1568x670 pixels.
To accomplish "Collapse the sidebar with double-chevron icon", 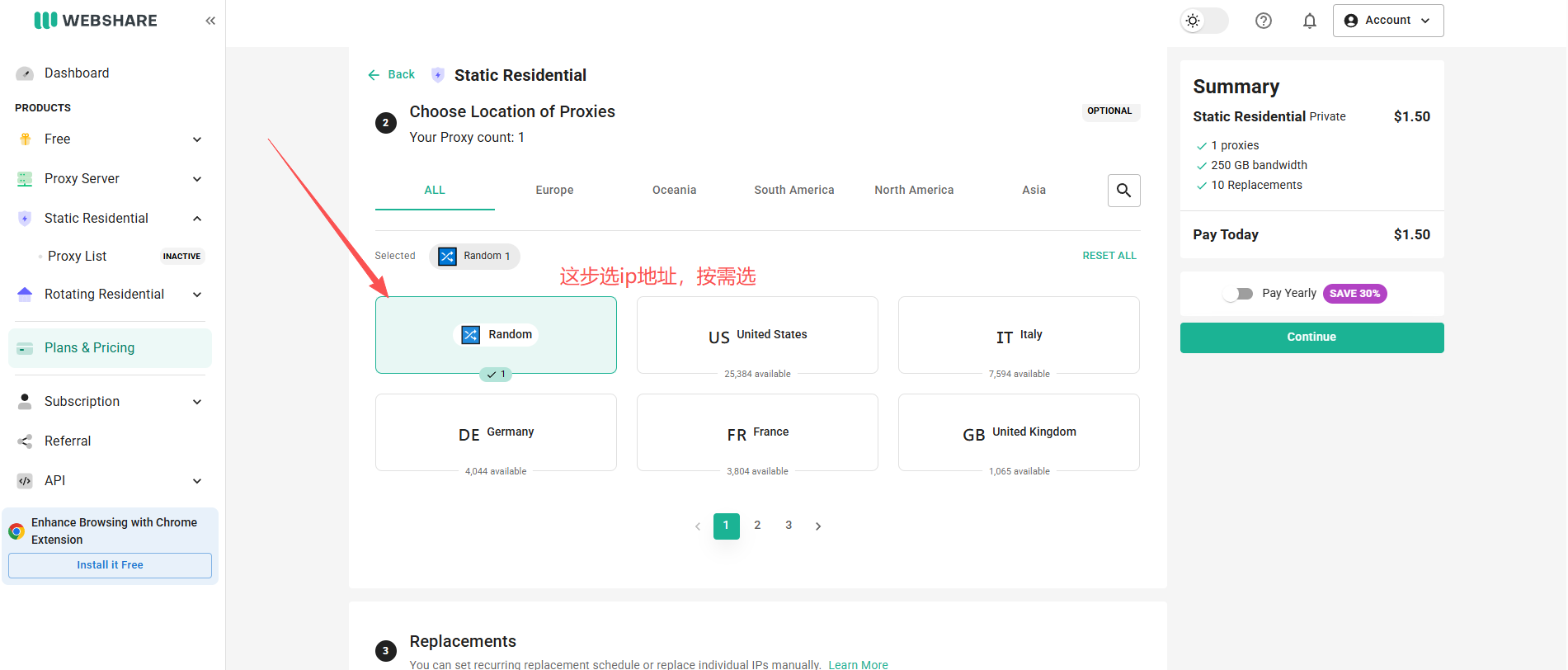I will pos(210,21).
